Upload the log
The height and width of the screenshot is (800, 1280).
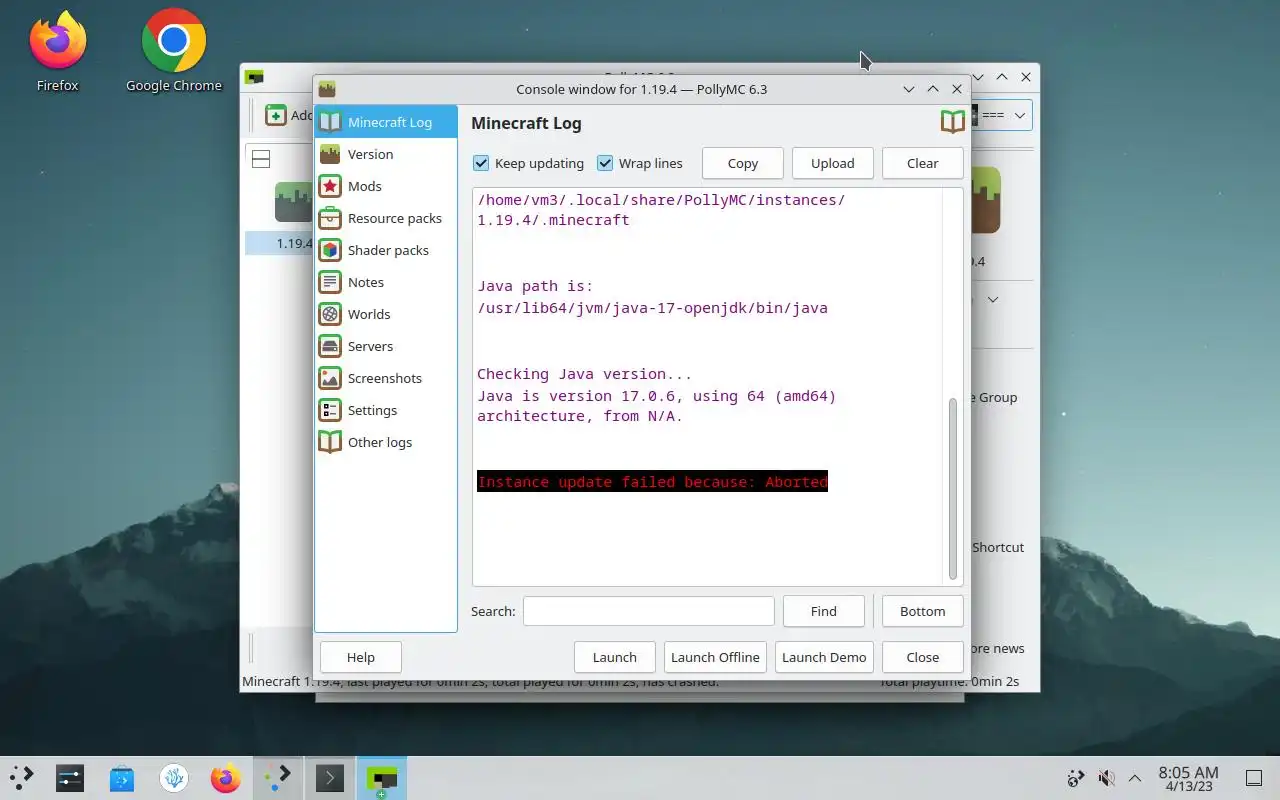(x=833, y=163)
